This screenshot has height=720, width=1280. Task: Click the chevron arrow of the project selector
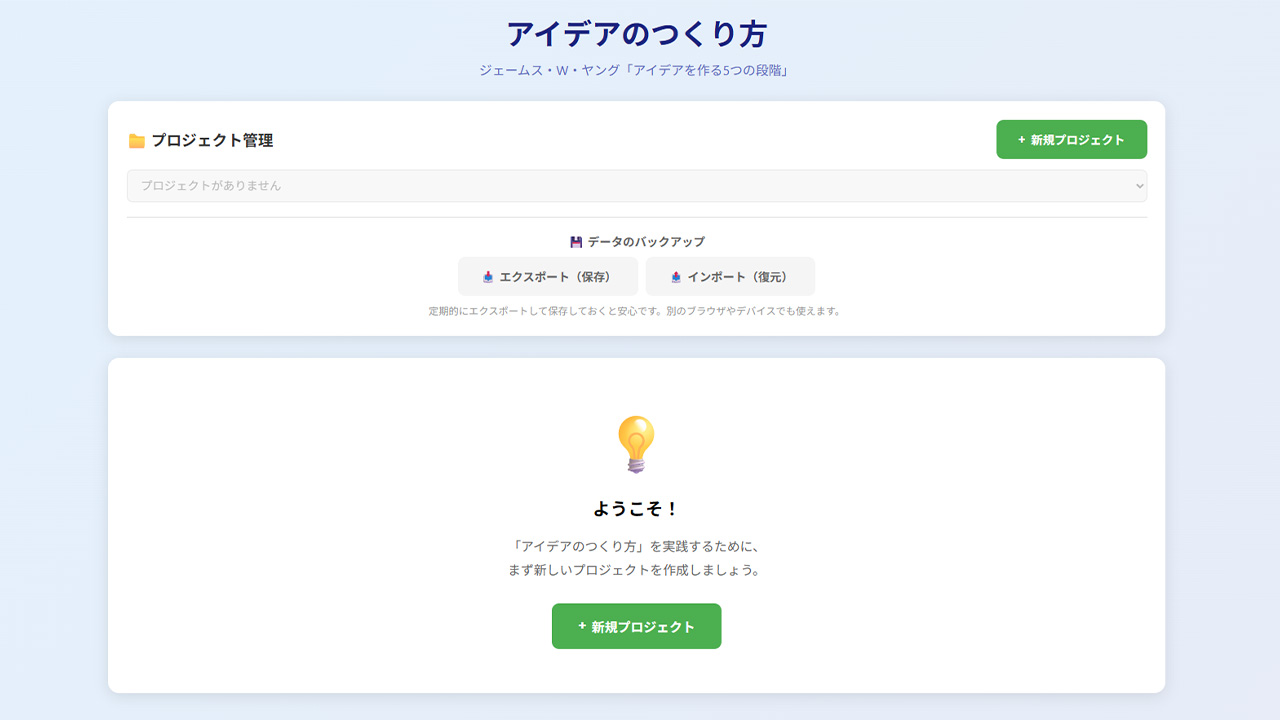[1138, 186]
